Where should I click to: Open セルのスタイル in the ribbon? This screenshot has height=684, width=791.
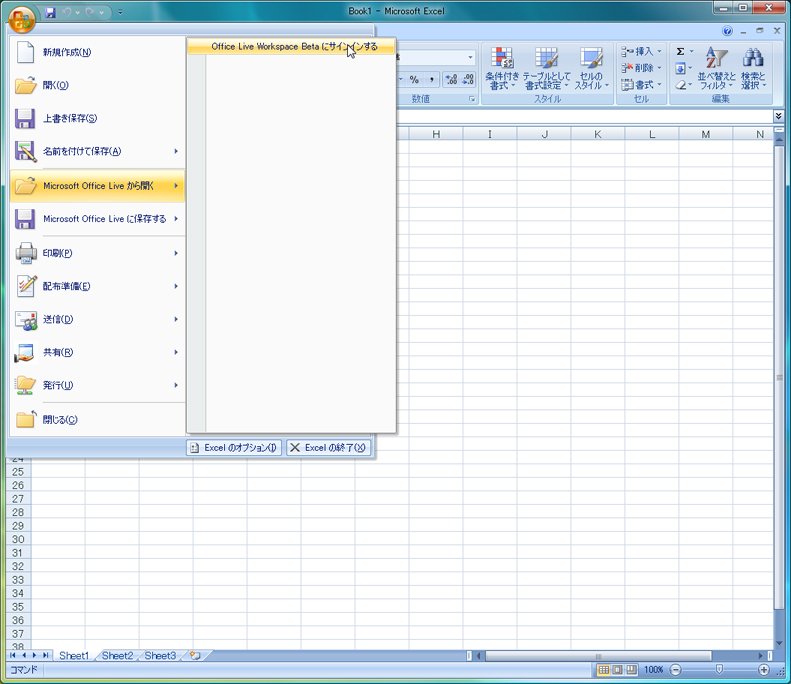click(591, 68)
